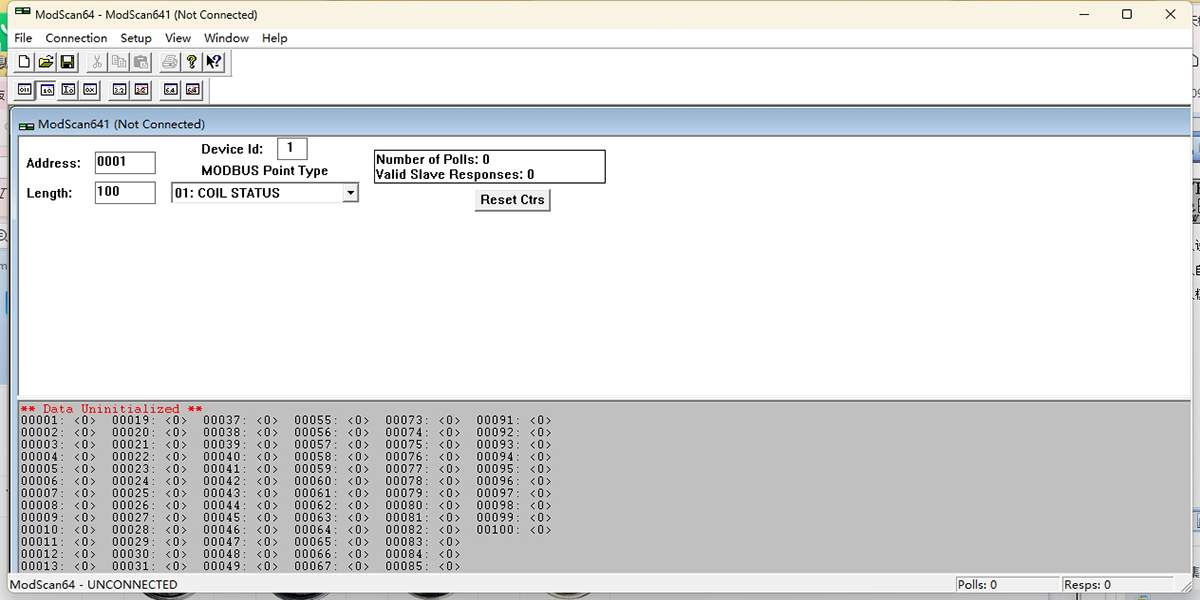1200x600 pixels.
Task: Click the ModScan641 child window icon
Action: (27, 125)
